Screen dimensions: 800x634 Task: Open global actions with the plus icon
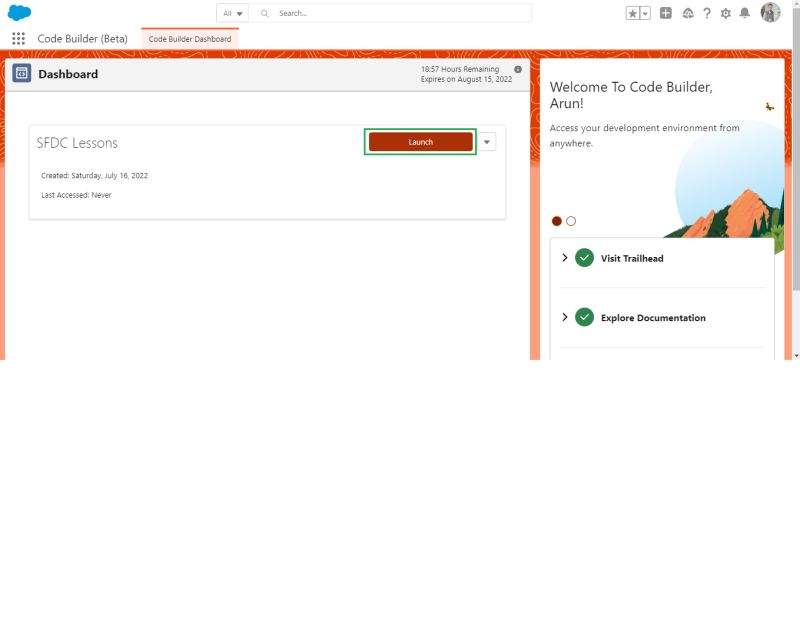click(x=666, y=13)
